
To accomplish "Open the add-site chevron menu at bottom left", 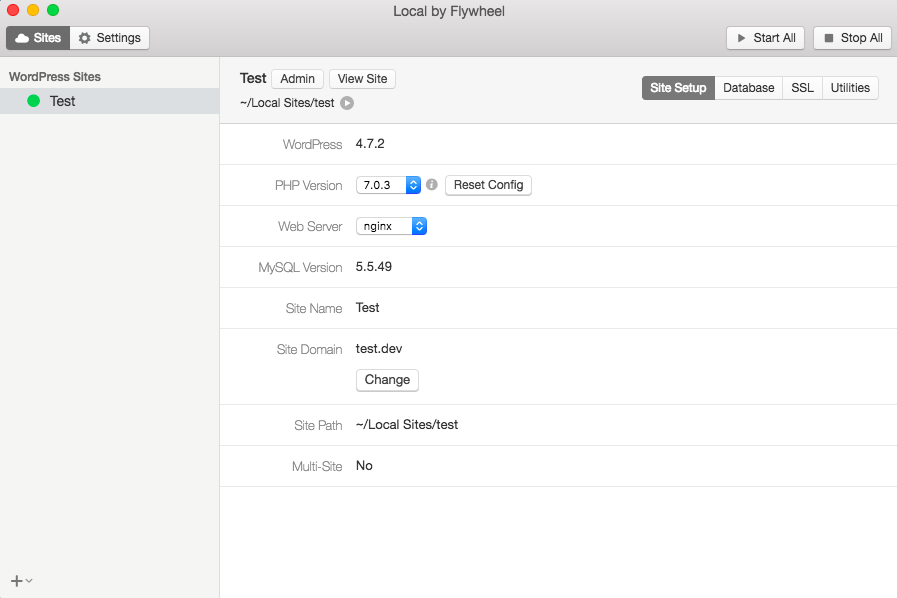I will coord(29,580).
